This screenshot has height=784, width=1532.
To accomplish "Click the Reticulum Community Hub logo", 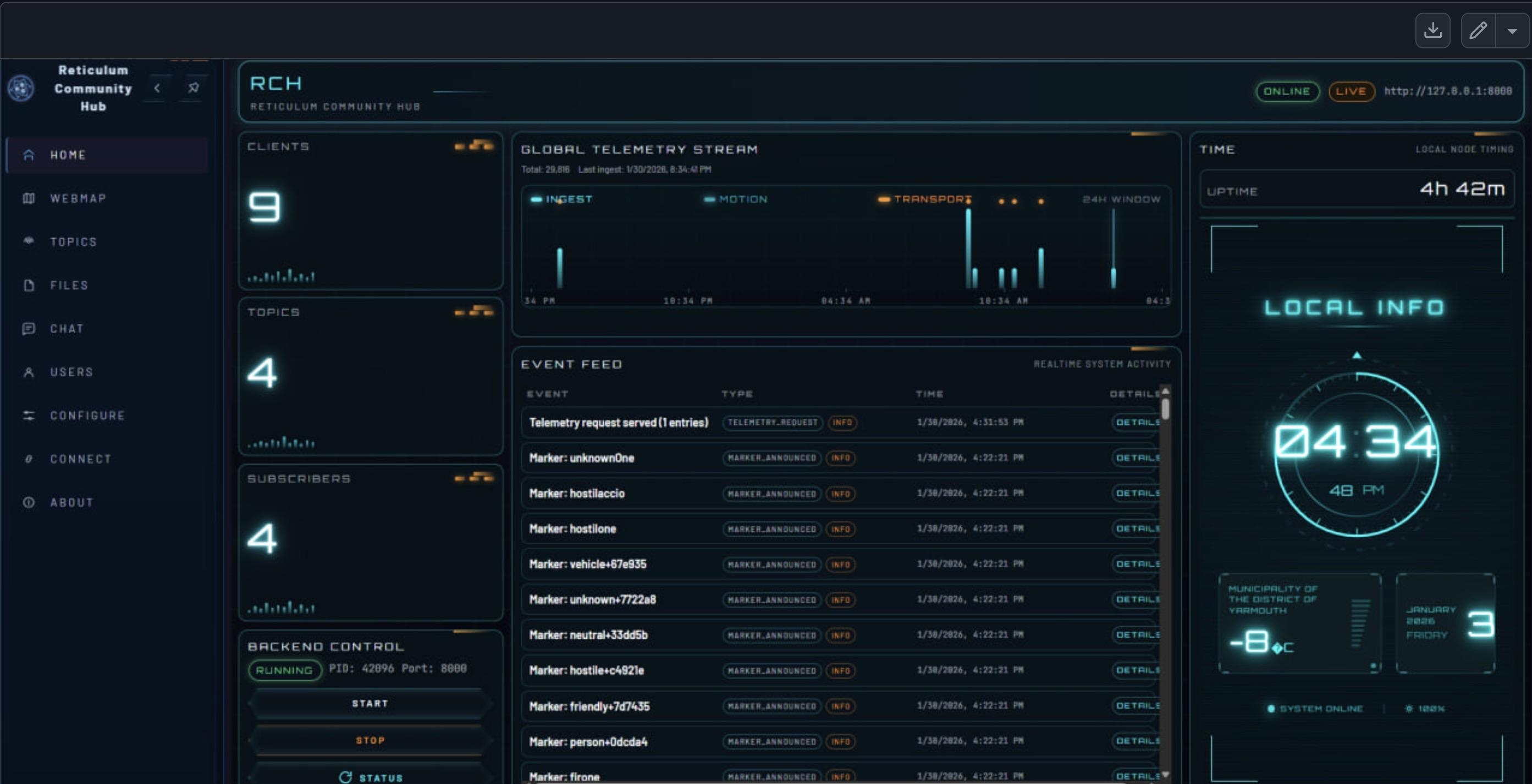I will tap(21, 89).
